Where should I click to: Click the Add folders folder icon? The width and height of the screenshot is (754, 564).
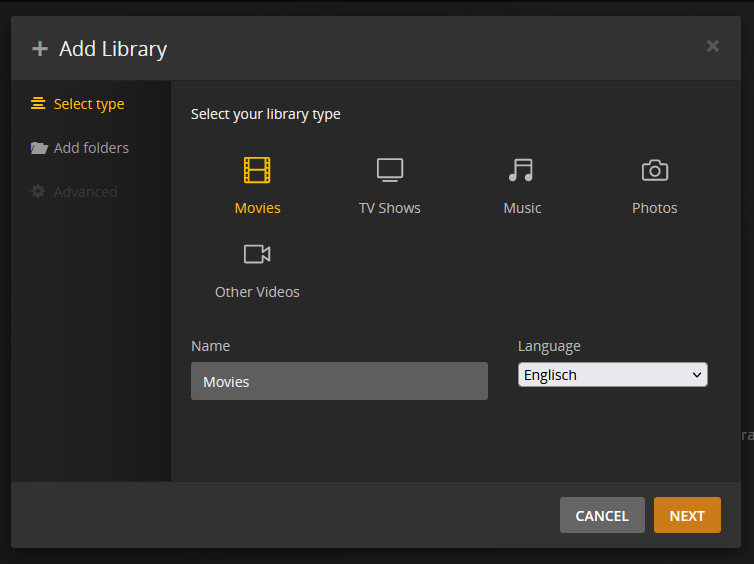pyautogui.click(x=39, y=148)
